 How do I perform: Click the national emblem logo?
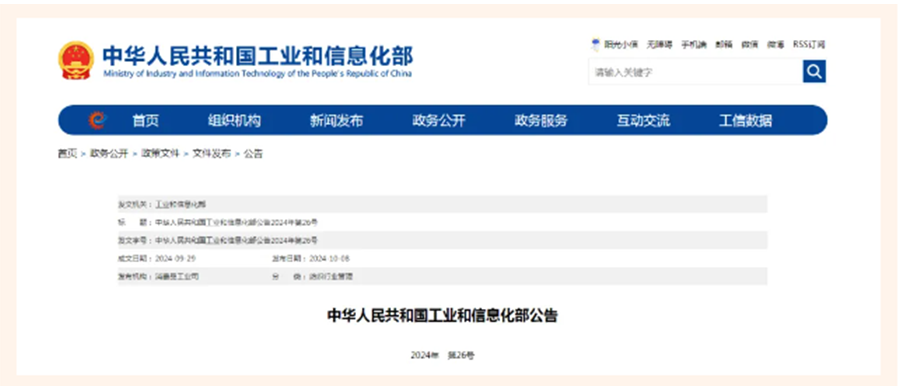[x=76, y=60]
